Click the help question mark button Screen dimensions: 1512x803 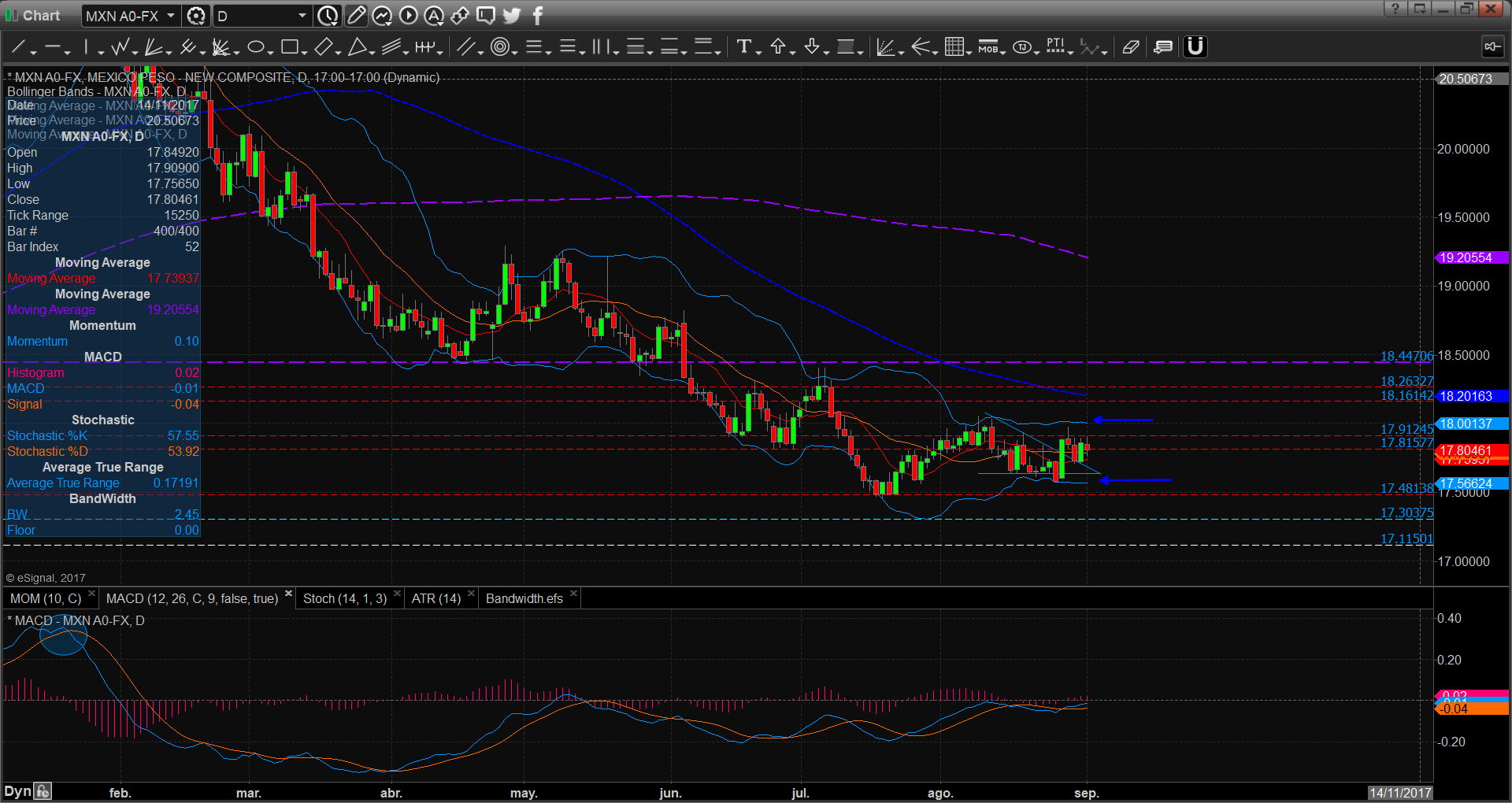tap(1395, 9)
